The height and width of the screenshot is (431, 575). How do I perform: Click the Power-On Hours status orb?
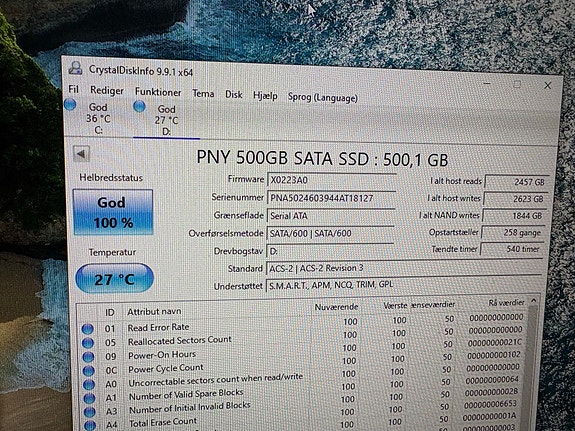click(88, 357)
